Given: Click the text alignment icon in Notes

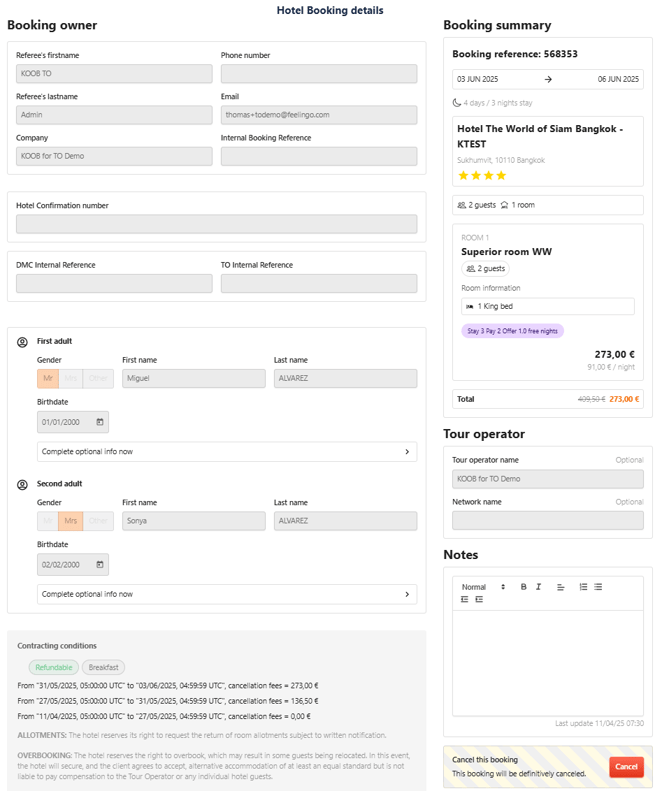Looking at the screenshot, I should point(561,587).
